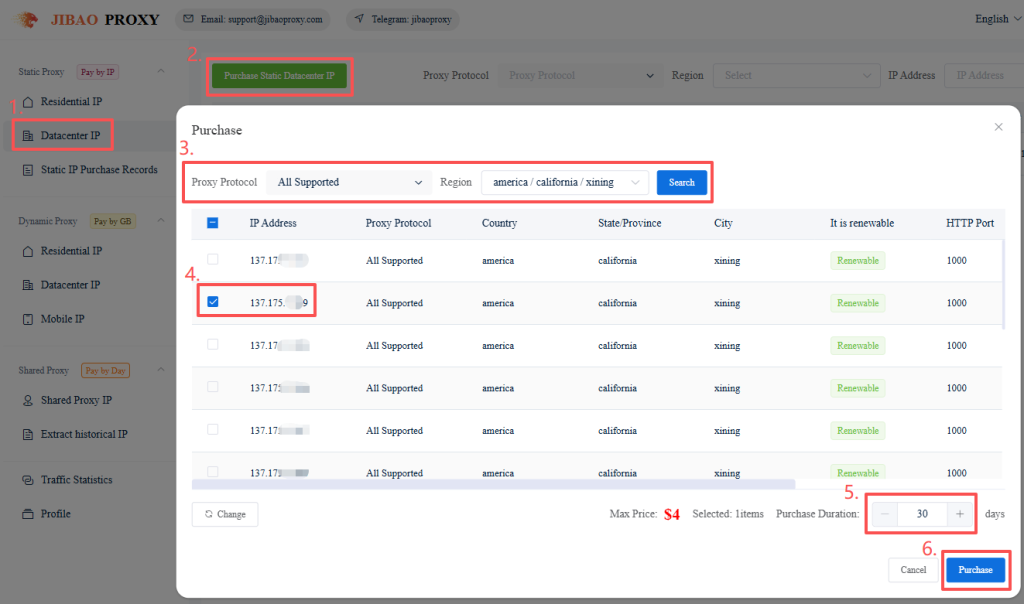
Task: Open Datacenter IP under Static Proxy
Action: [x=70, y=135]
